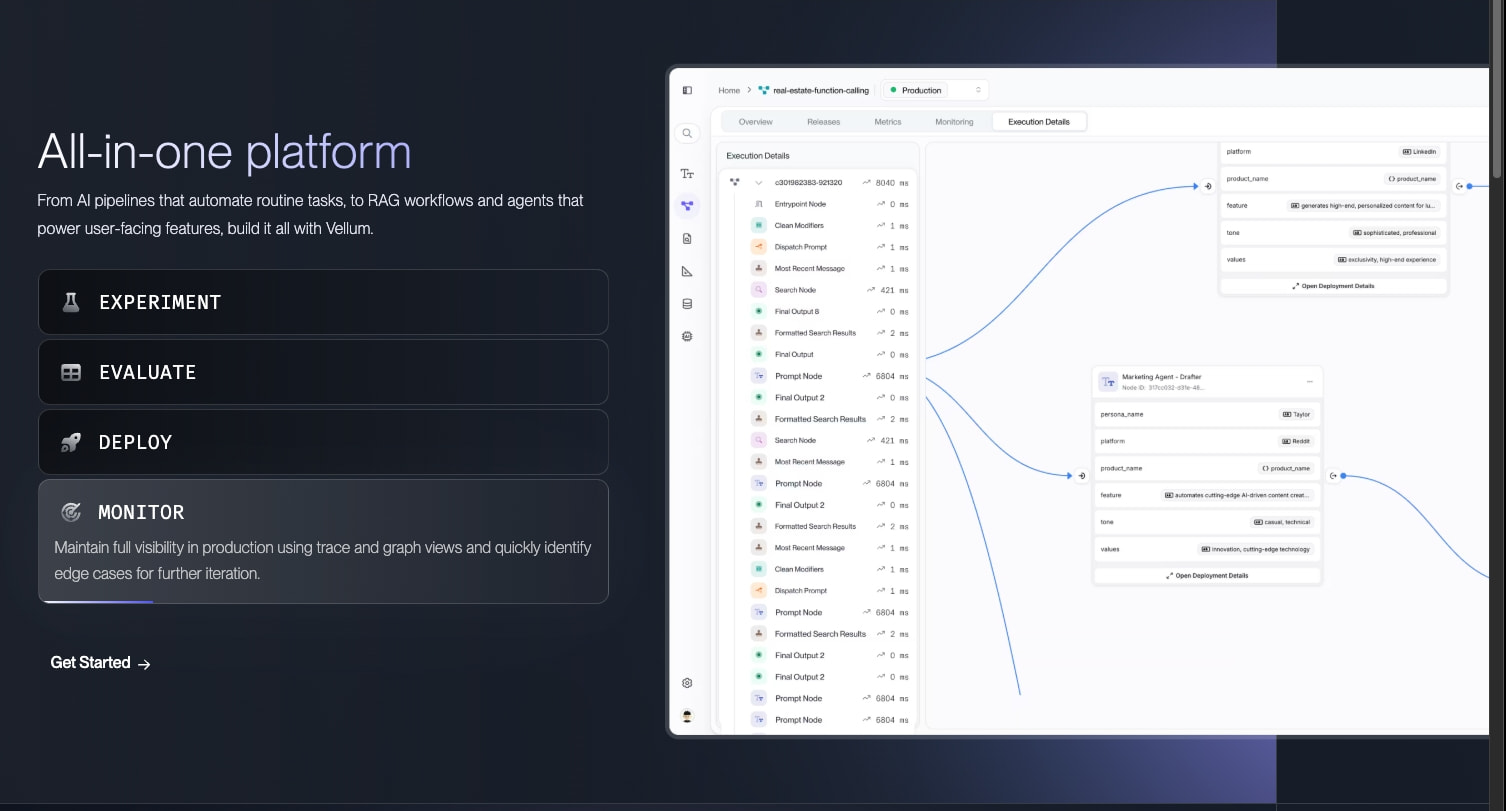
Task: Open the Production environment dropdown
Action: pos(935,90)
